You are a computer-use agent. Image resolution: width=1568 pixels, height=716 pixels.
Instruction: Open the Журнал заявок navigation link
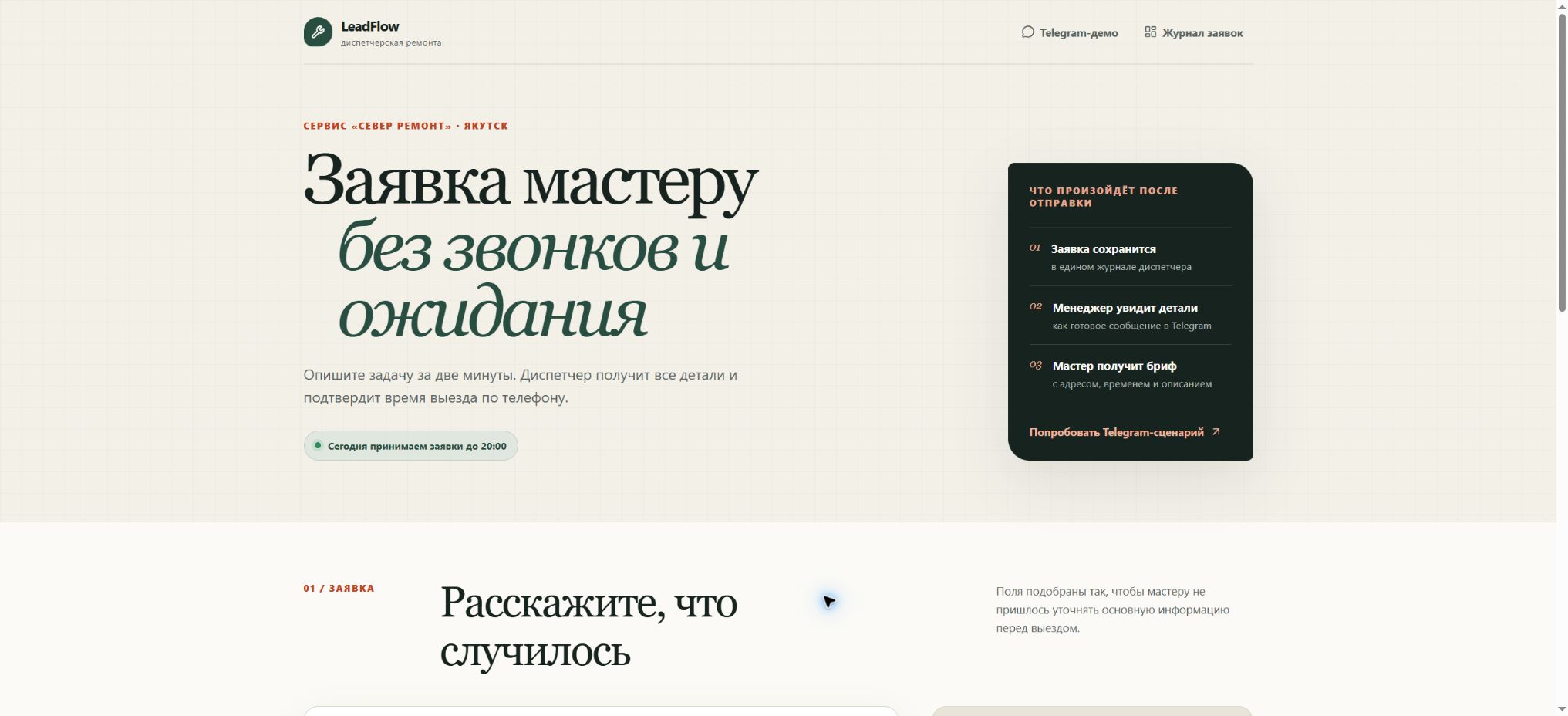[1193, 32]
